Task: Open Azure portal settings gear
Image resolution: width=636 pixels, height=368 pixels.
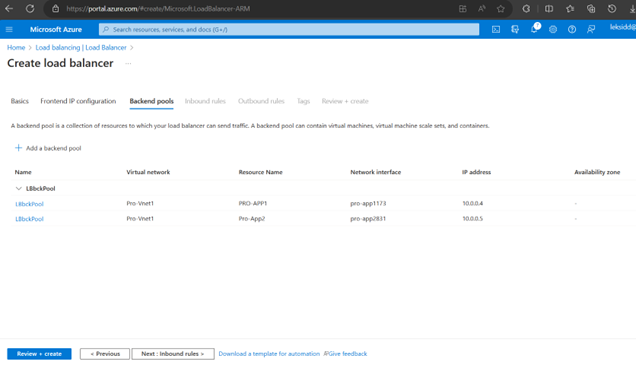Action: point(553,29)
